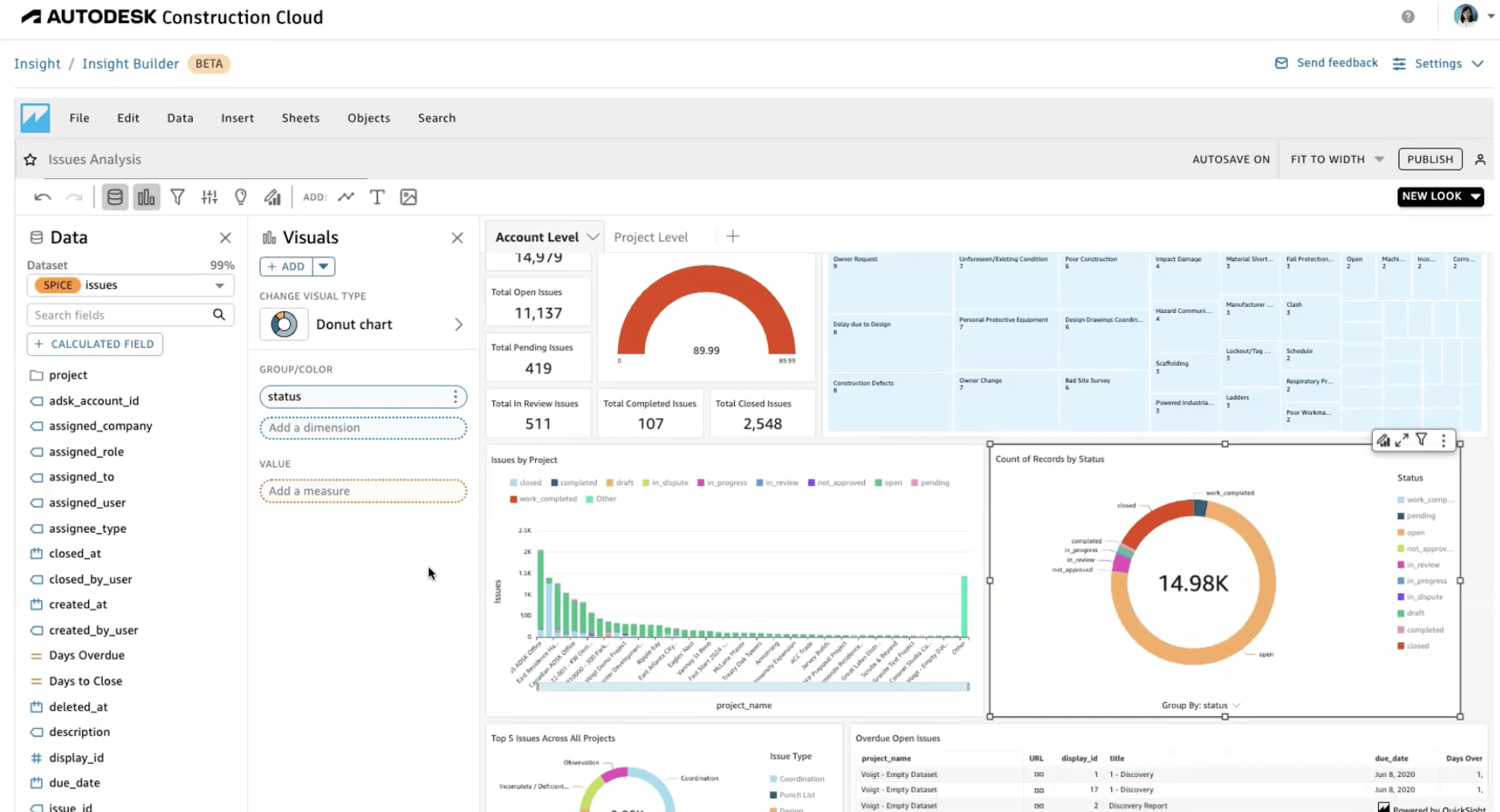The width and height of the screenshot is (1500, 812).
Task: Click the work_completed swatch in bar chart legend
Action: coord(514,499)
